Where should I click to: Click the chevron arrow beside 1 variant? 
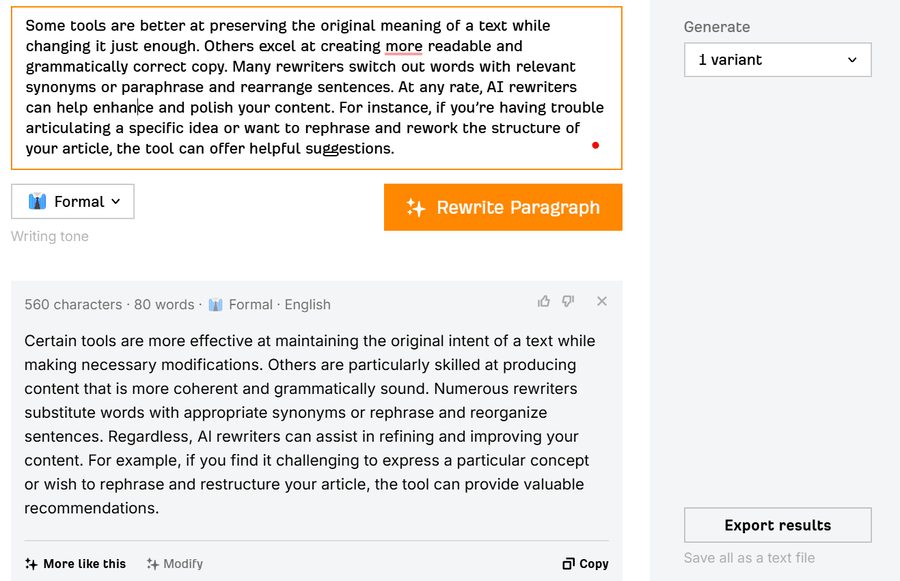(x=852, y=60)
